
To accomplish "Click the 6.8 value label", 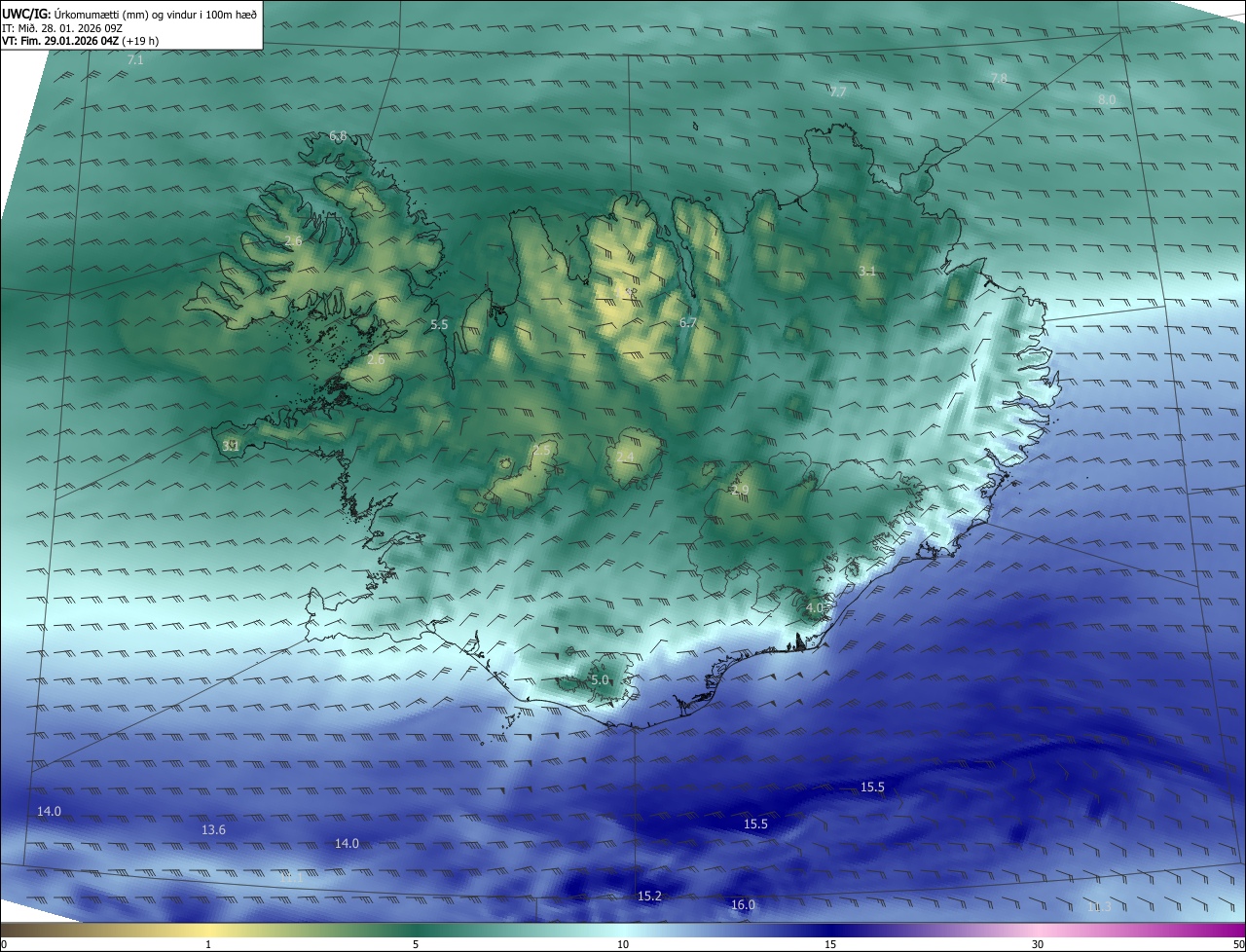I will pyautogui.click(x=338, y=136).
